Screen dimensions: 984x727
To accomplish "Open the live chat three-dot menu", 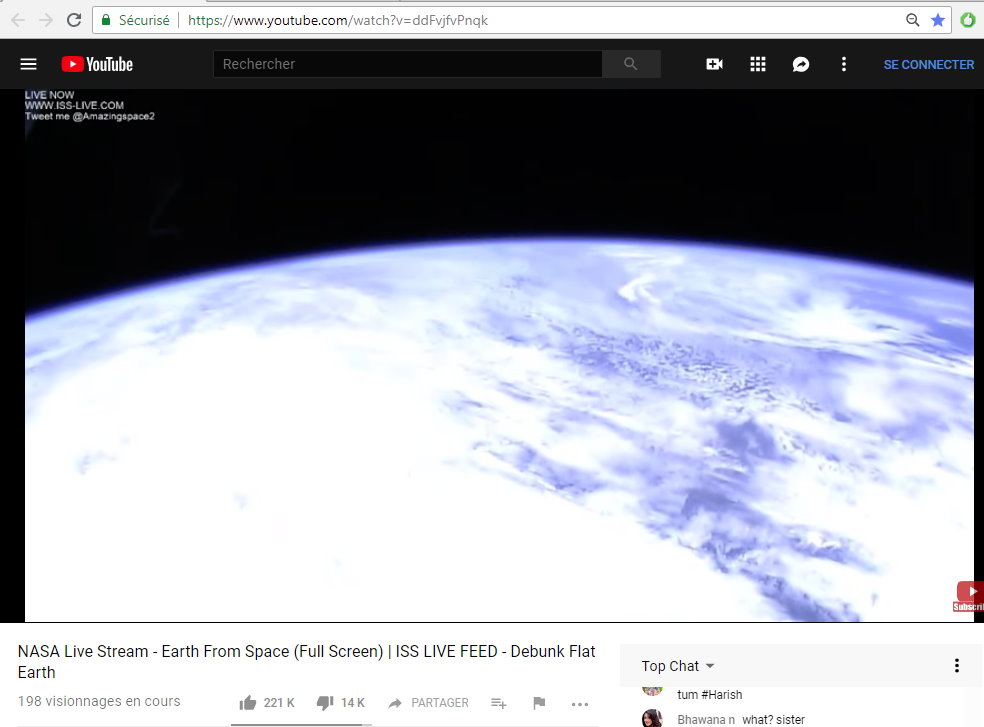I will (956, 665).
